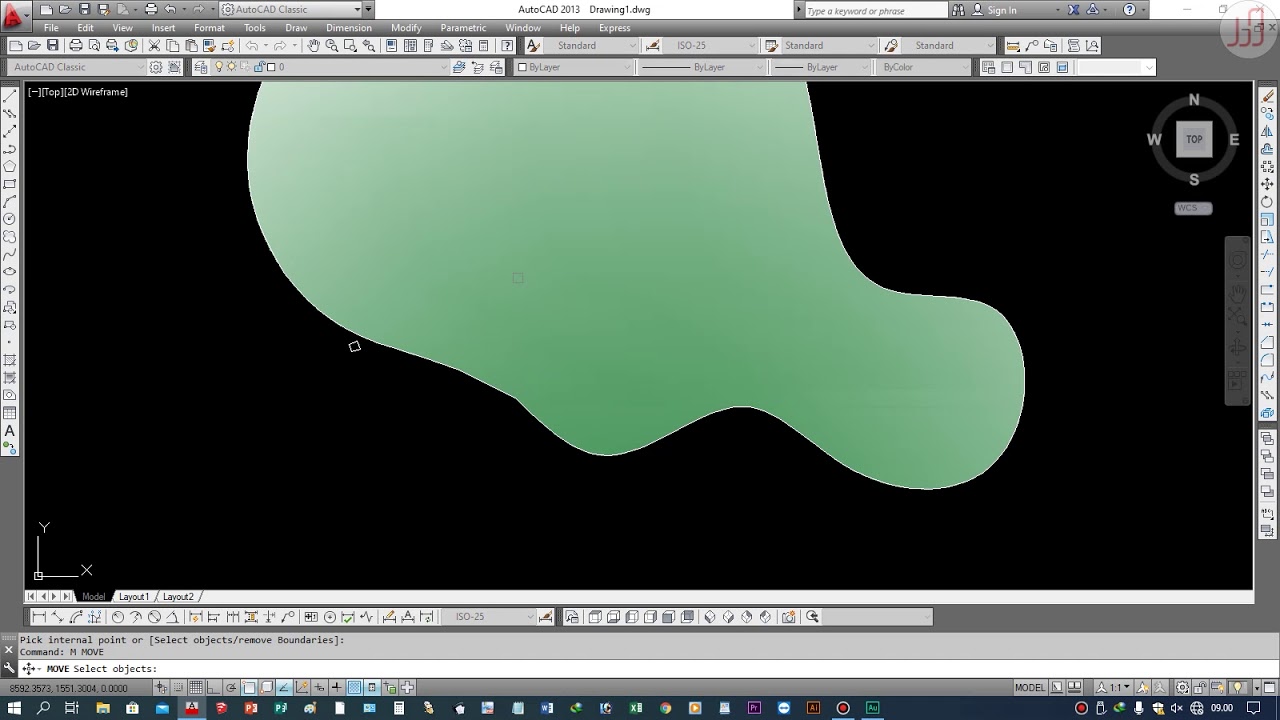Click the Sign In link

pos(1001,10)
